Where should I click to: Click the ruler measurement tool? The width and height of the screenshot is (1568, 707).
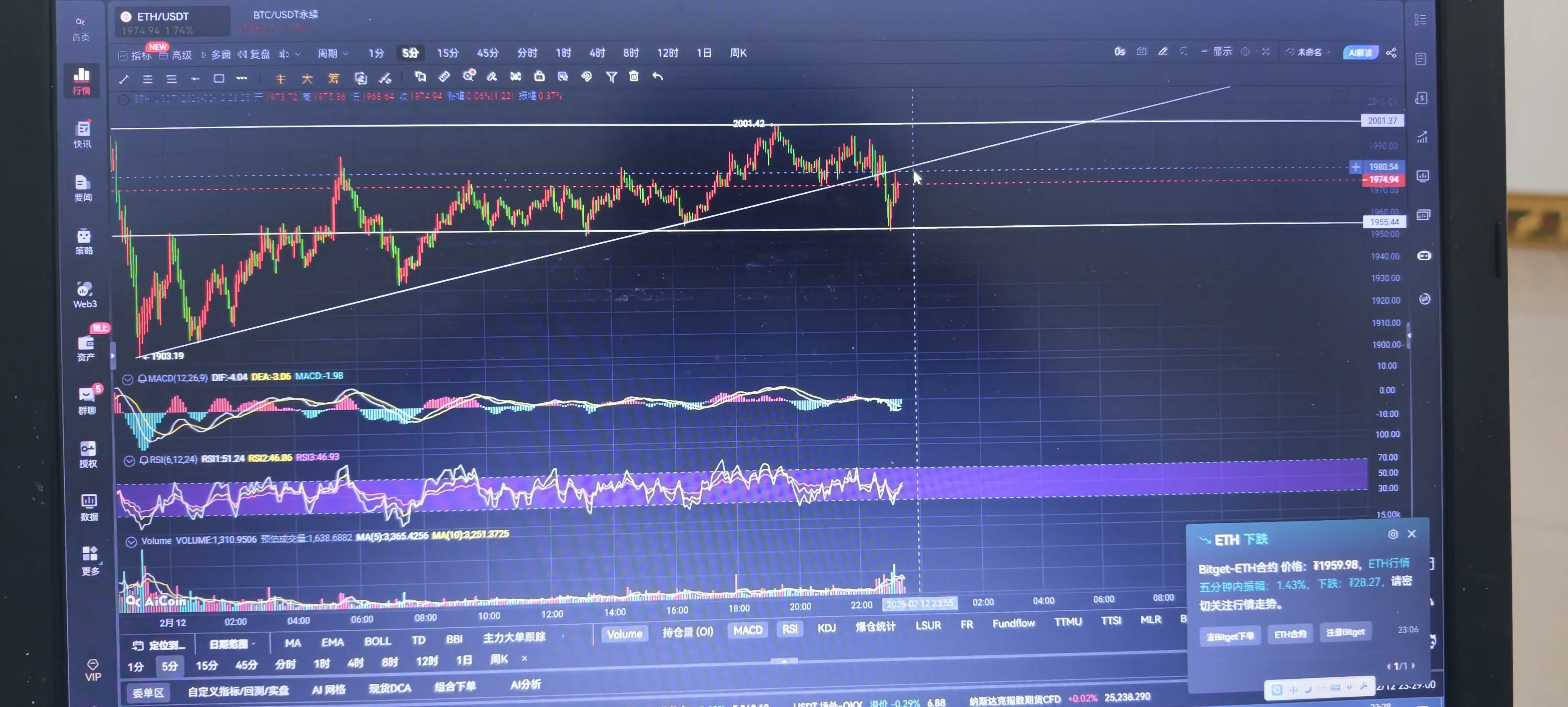444,76
